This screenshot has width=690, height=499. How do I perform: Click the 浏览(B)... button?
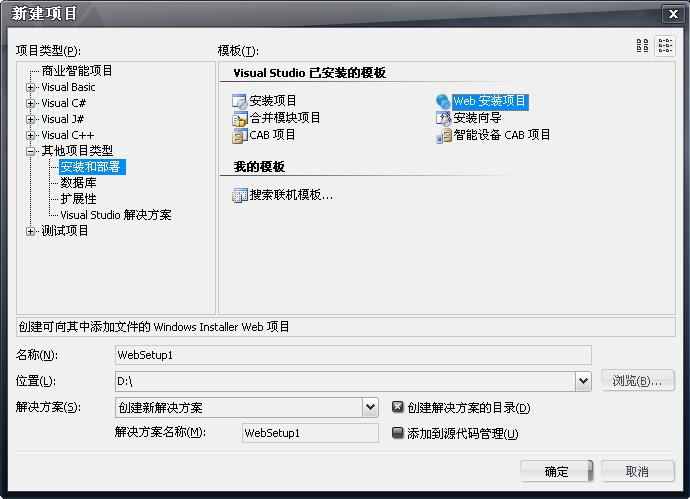tap(637, 381)
